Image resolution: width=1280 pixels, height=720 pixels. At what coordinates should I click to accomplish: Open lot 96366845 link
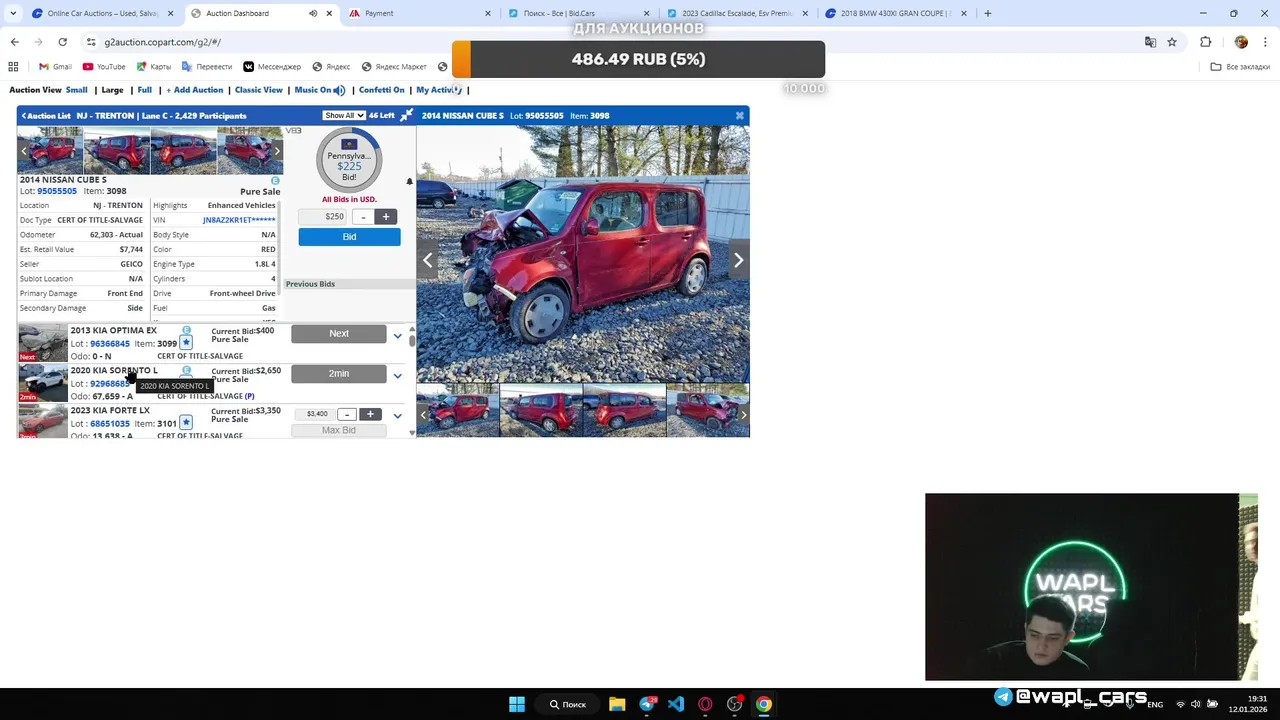coord(110,344)
